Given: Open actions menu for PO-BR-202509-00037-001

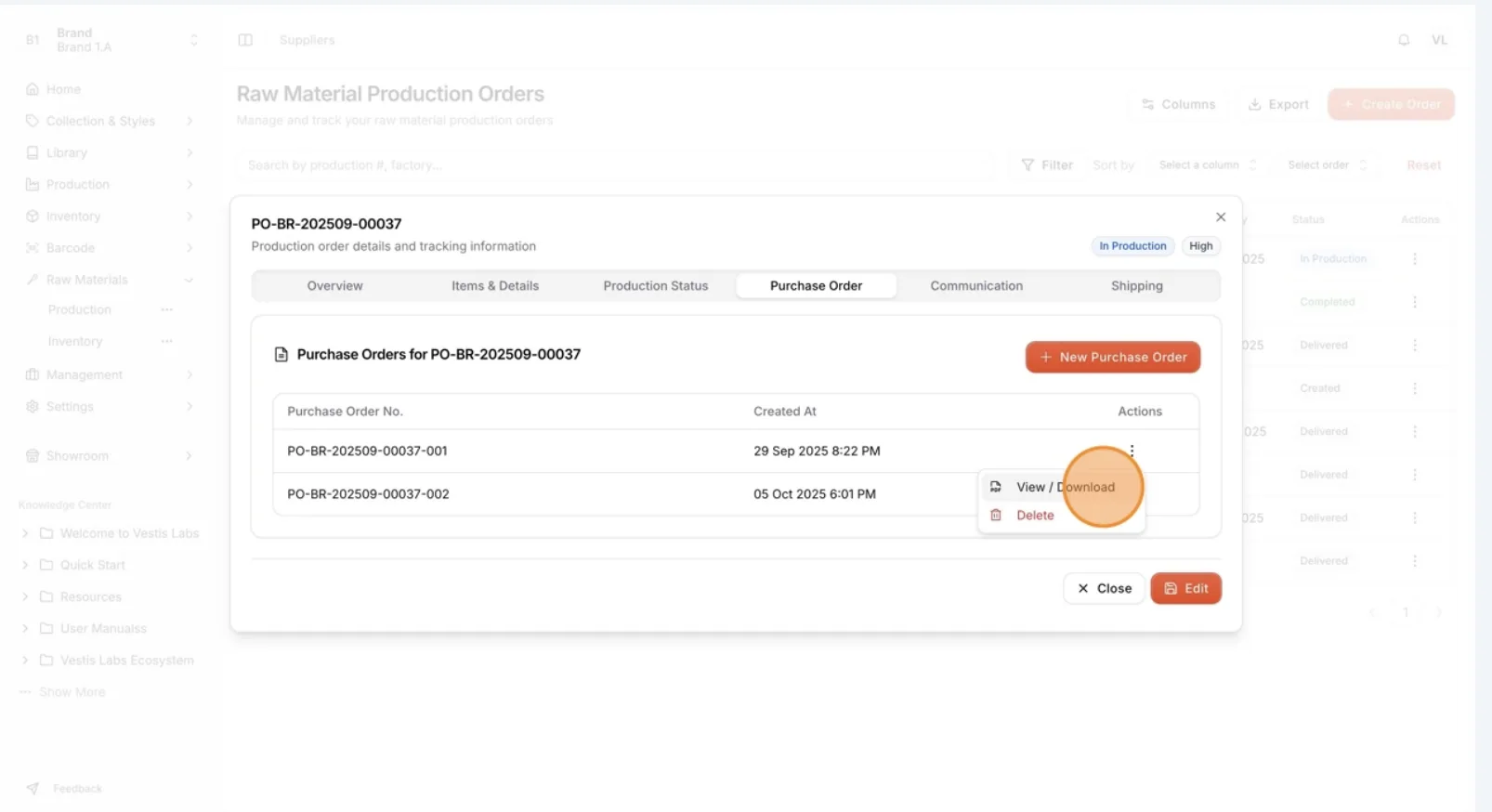Looking at the screenshot, I should coord(1132,451).
